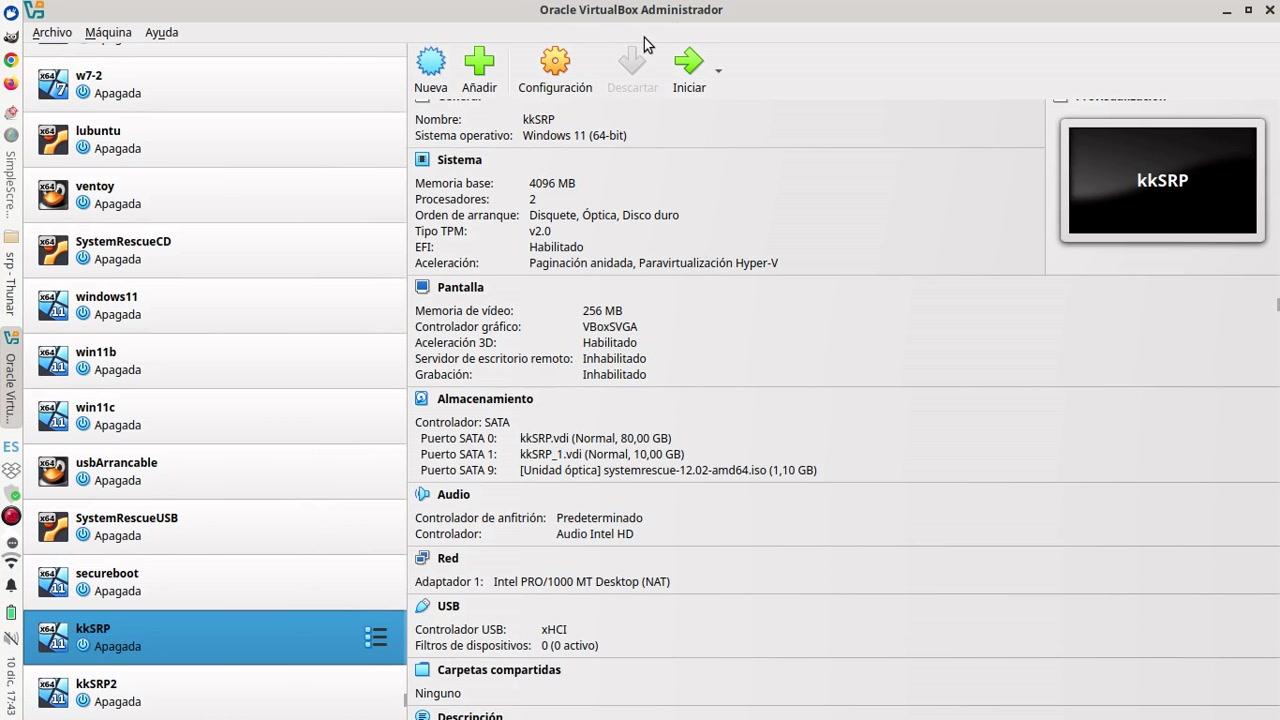The image size is (1280, 720).
Task: Click the 4096 MB base memory value
Action: tap(552, 184)
